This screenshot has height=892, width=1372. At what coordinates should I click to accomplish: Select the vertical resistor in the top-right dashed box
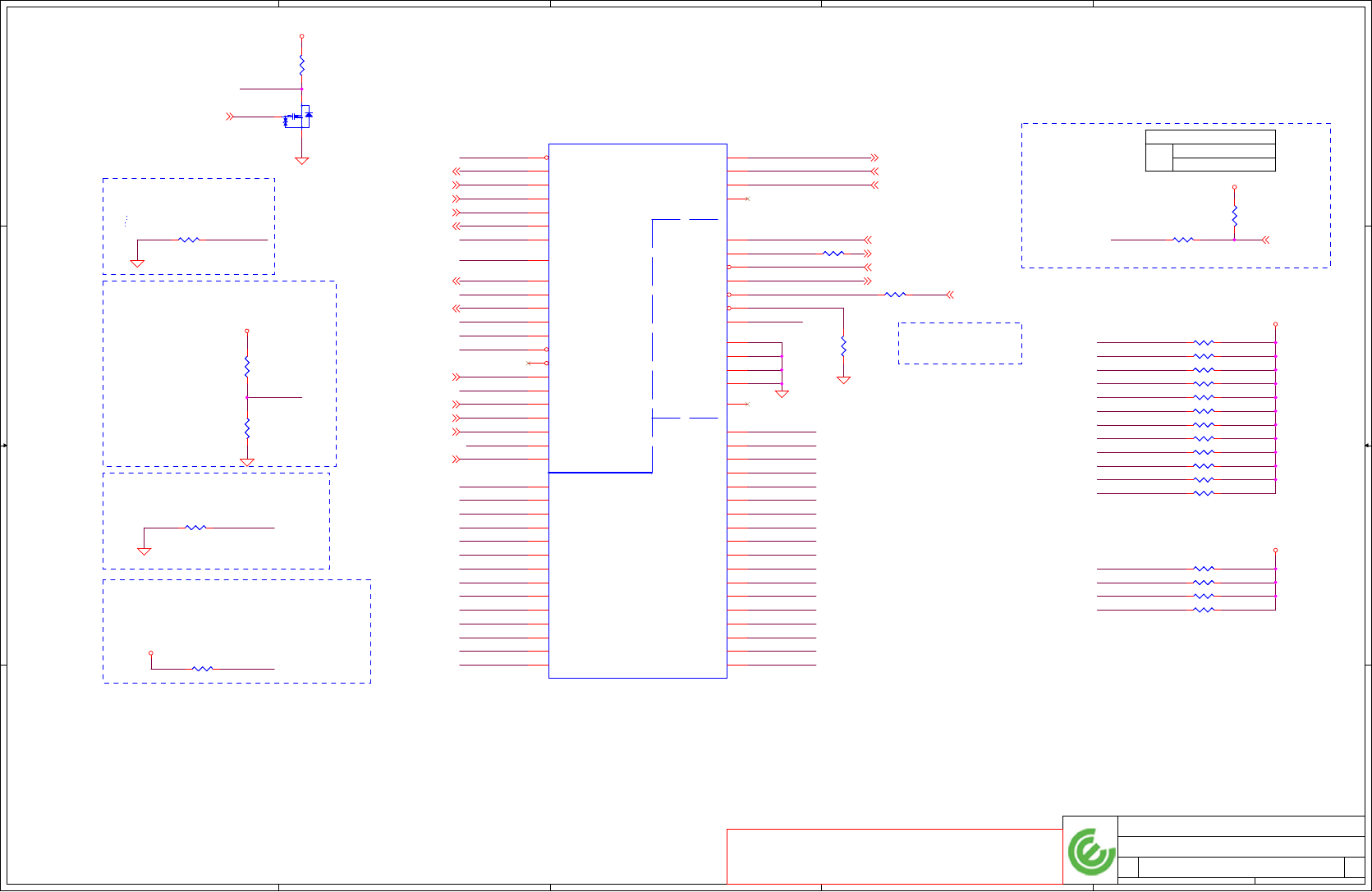1234,217
